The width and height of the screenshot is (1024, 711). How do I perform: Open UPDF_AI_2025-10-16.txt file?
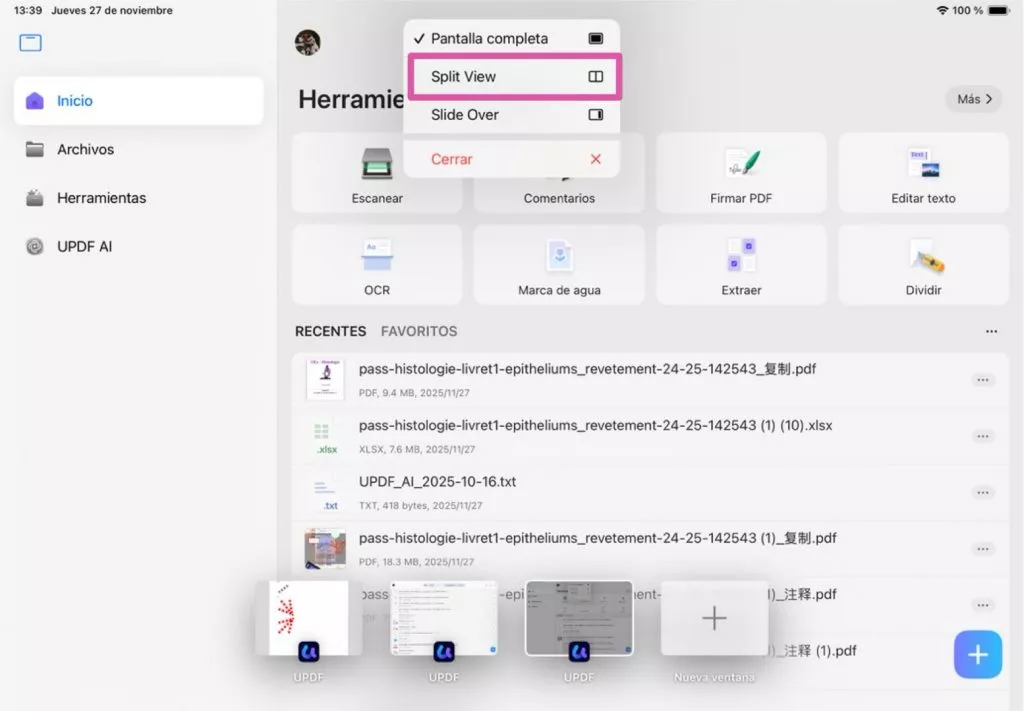click(x=650, y=492)
